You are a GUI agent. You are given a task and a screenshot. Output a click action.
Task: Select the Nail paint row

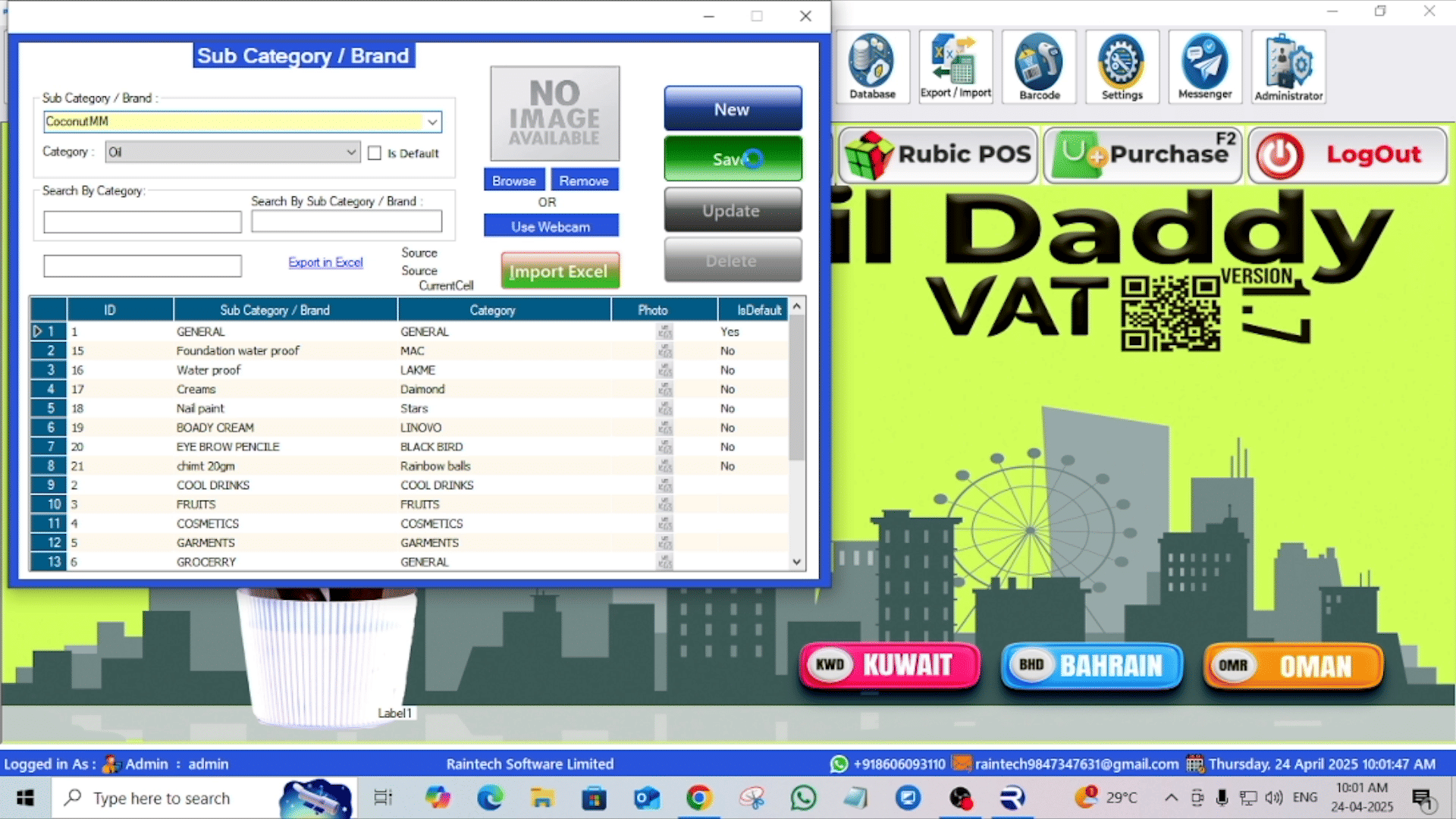point(409,408)
